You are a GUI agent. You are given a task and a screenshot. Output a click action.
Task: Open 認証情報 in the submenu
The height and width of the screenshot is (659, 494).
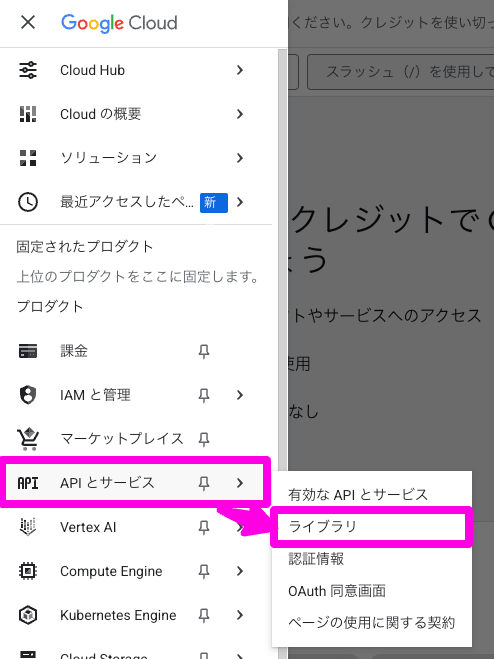[x=316, y=559]
